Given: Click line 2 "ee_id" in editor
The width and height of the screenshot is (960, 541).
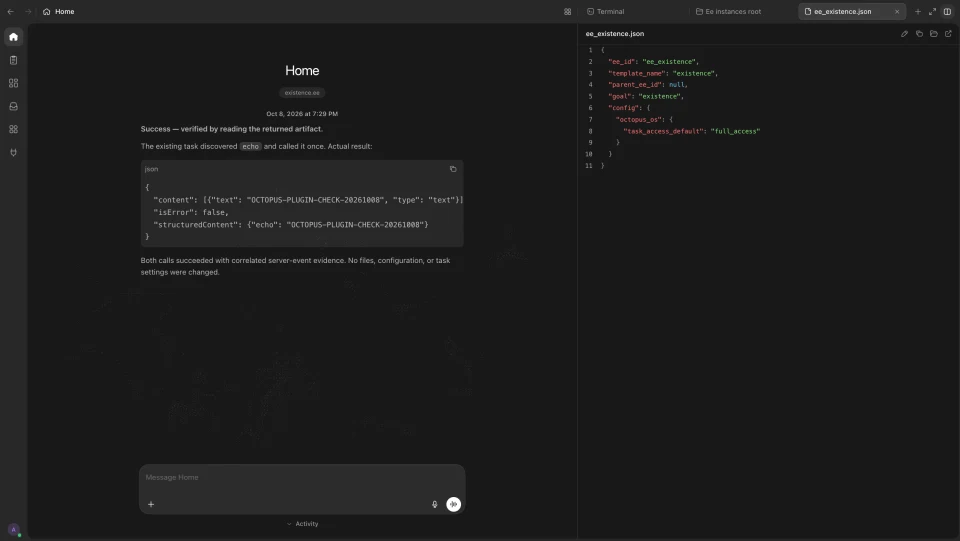Looking at the screenshot, I should click(x=653, y=62).
